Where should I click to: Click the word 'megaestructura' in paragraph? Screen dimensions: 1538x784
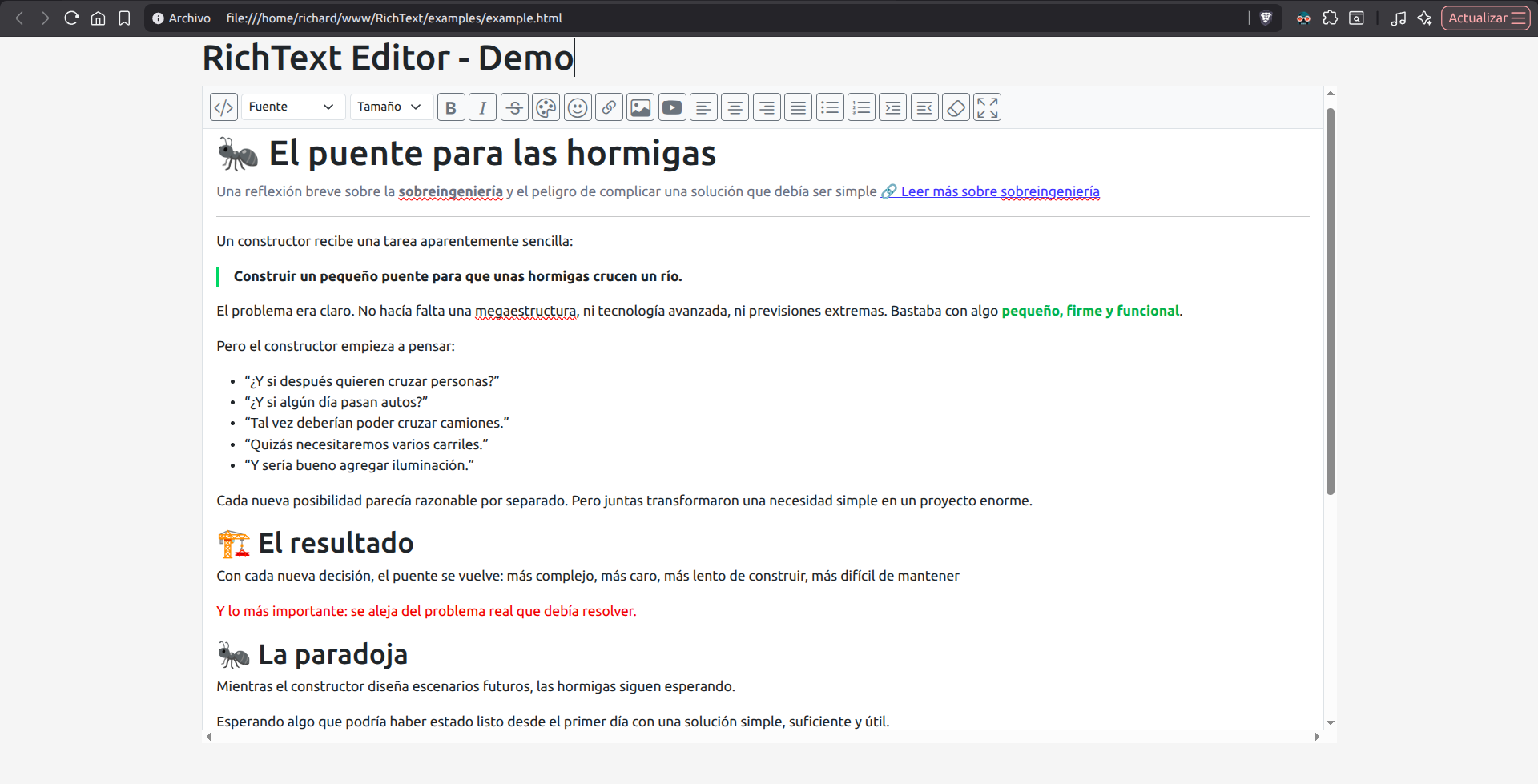click(525, 311)
